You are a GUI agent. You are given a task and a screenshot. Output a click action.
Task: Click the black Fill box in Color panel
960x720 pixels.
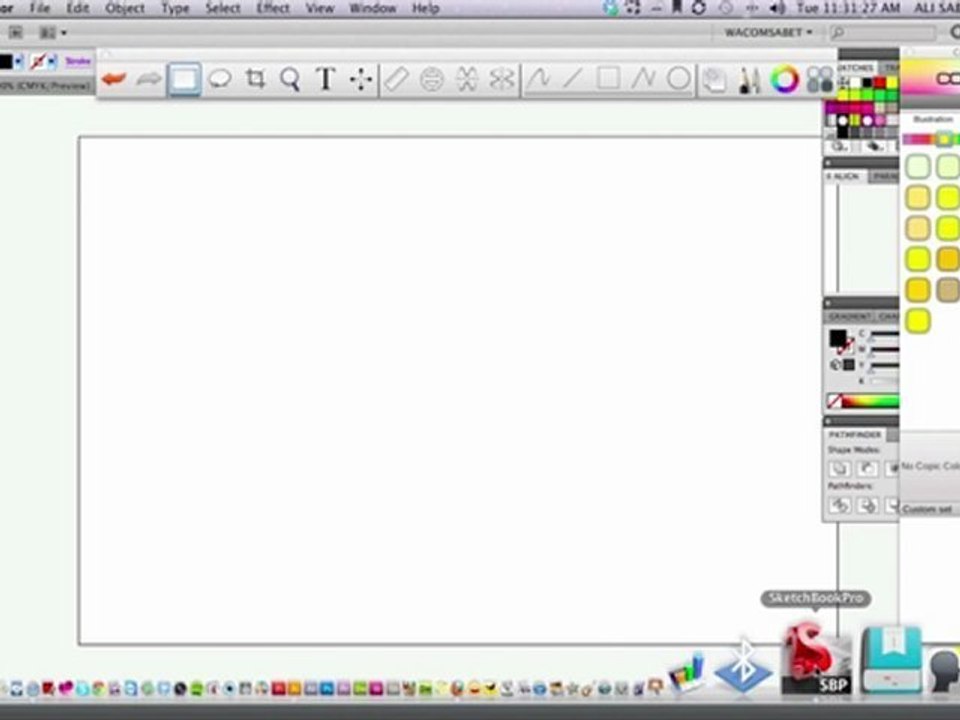[x=838, y=338]
